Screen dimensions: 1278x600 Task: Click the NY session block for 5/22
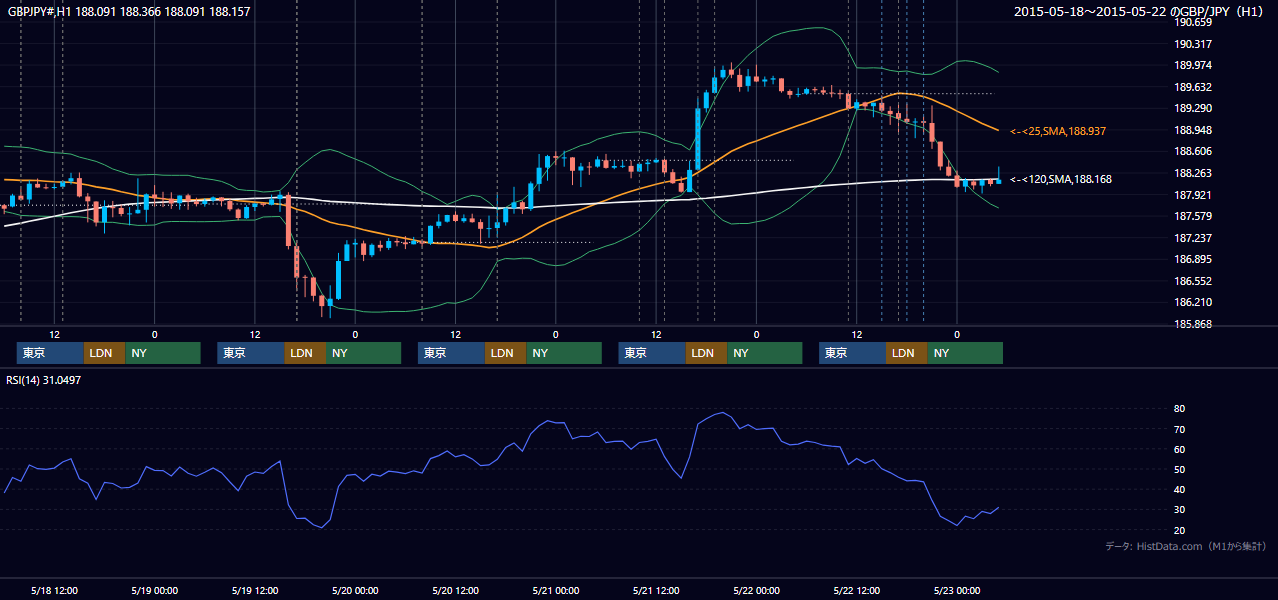[x=965, y=353]
